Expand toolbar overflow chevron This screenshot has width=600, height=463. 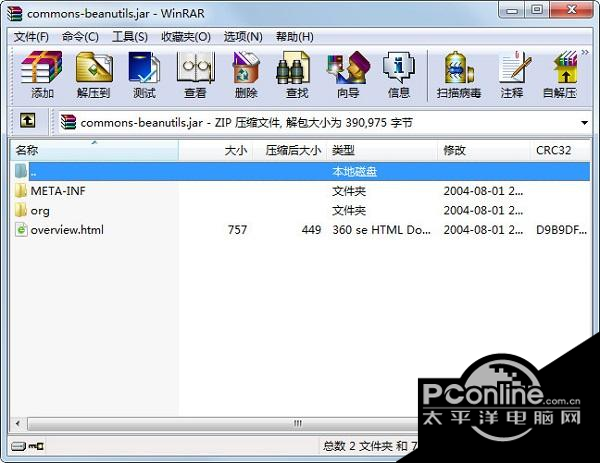click(585, 52)
